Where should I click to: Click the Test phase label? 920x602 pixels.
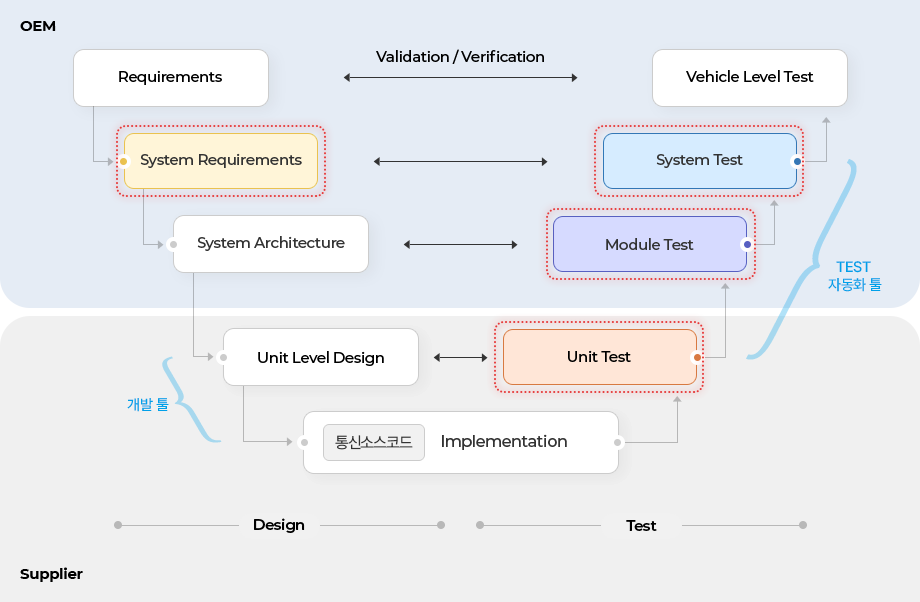(x=641, y=526)
